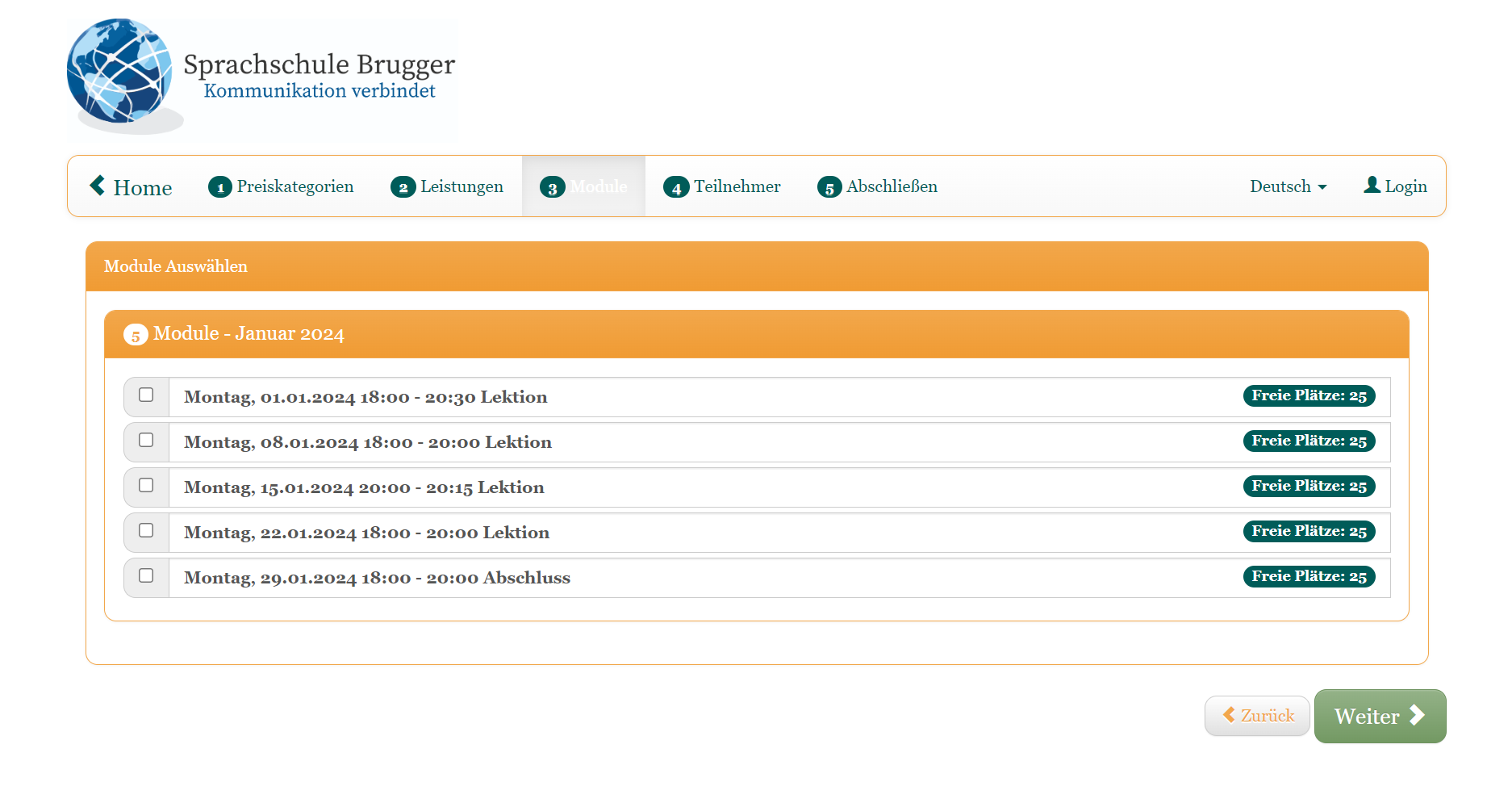Click the badge icon on Module - Januar 2024
Viewport: 1512px width, 807px height.
click(135, 334)
